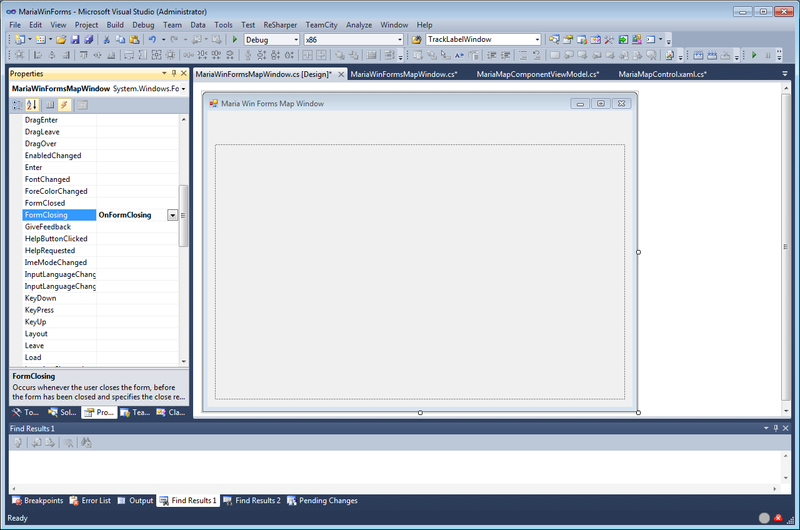Click the Add New Item toolbar icon
Screen dimensions: 800x530
pos(41,39)
